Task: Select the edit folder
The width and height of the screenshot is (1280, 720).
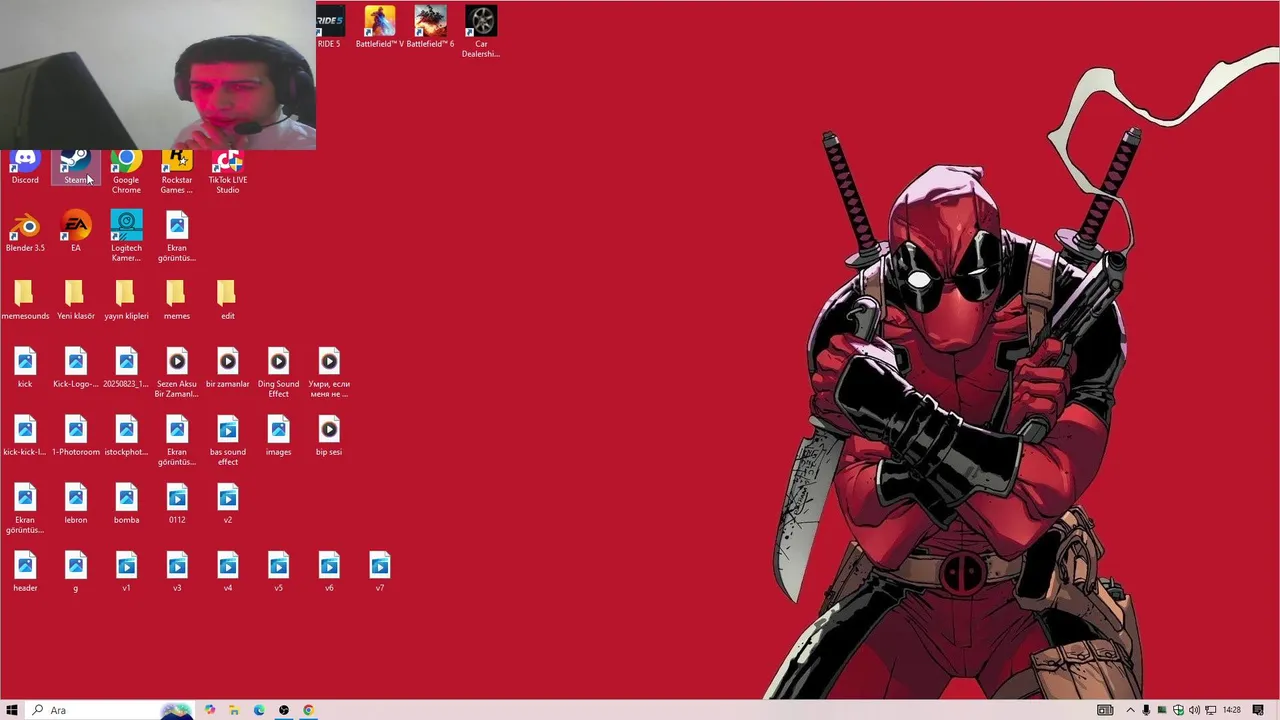Action: coord(228,300)
